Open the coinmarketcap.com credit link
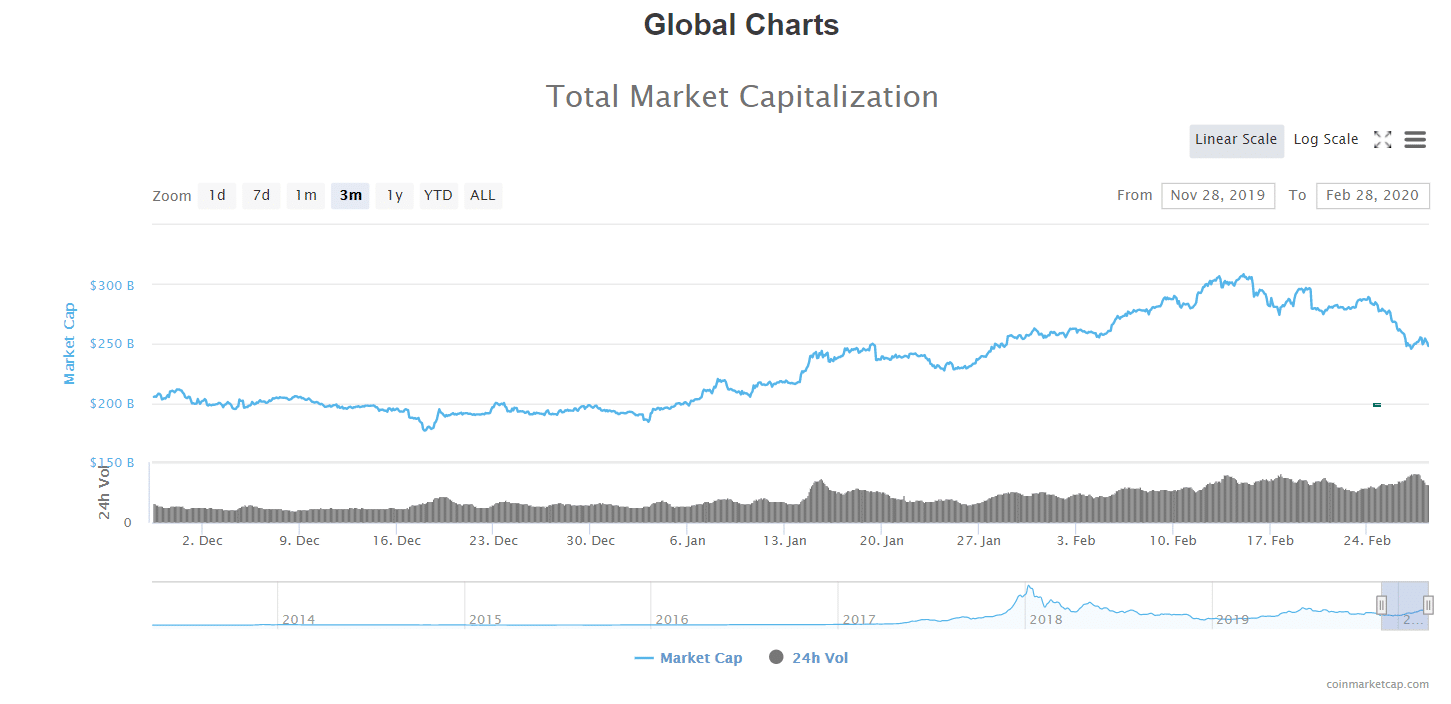Viewport: 1451px width, 704px height. tap(1377, 685)
